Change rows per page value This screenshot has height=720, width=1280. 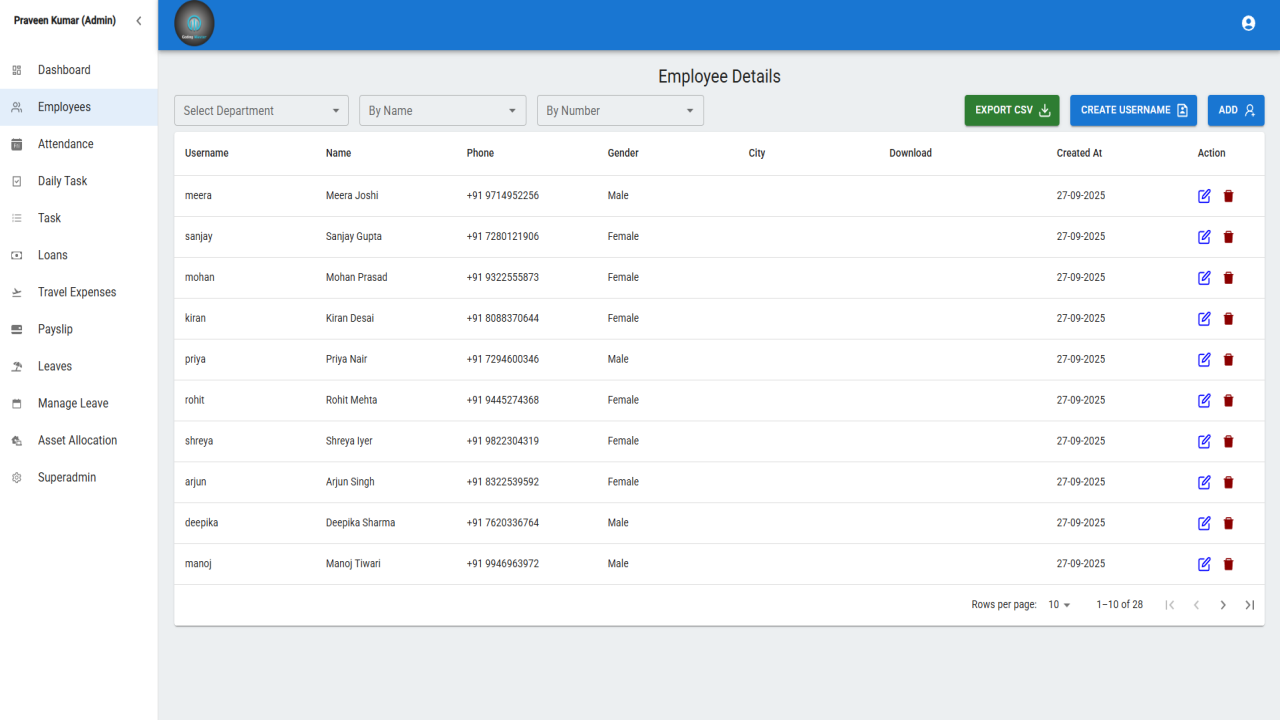(1059, 605)
